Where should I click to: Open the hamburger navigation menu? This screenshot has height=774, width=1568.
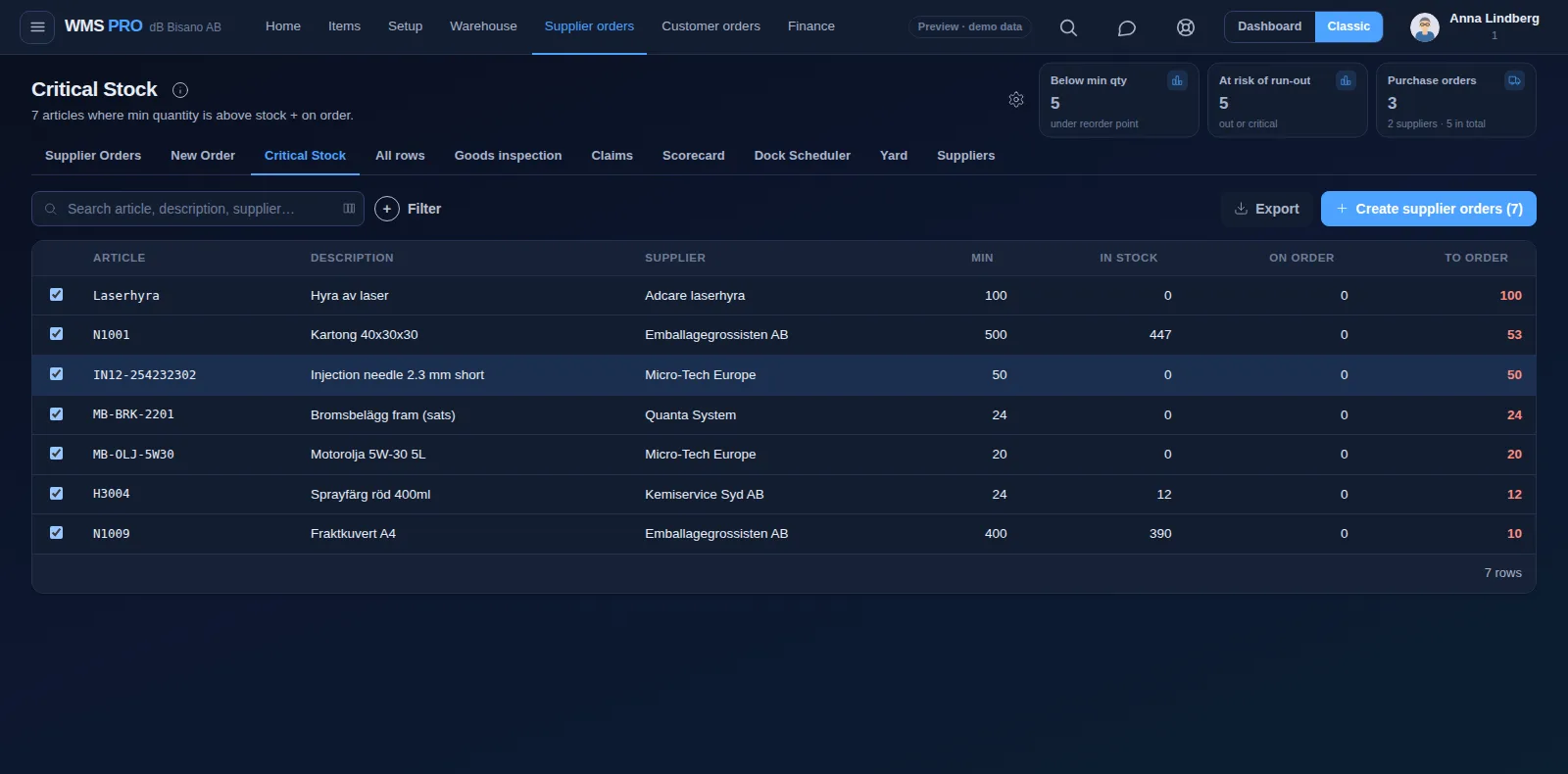[37, 26]
